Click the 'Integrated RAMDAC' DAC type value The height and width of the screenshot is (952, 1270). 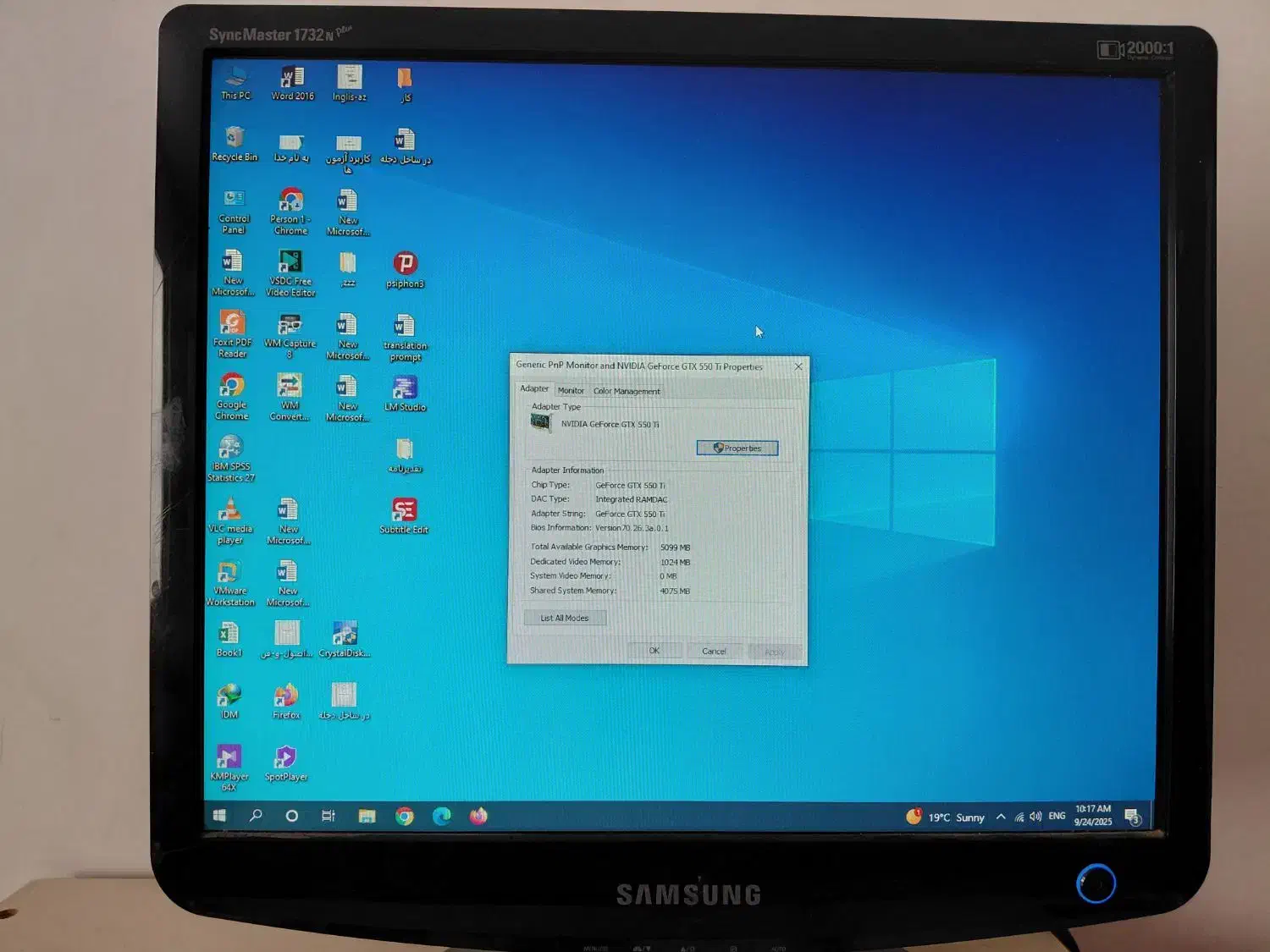pos(631,499)
